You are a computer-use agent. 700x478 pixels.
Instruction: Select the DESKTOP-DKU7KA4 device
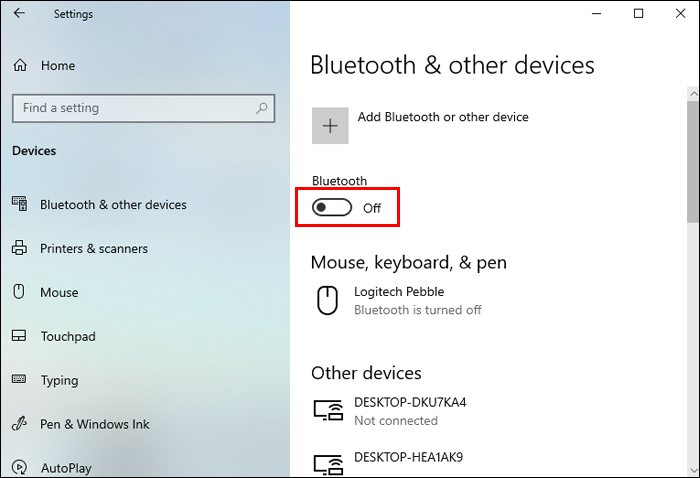(x=410, y=402)
